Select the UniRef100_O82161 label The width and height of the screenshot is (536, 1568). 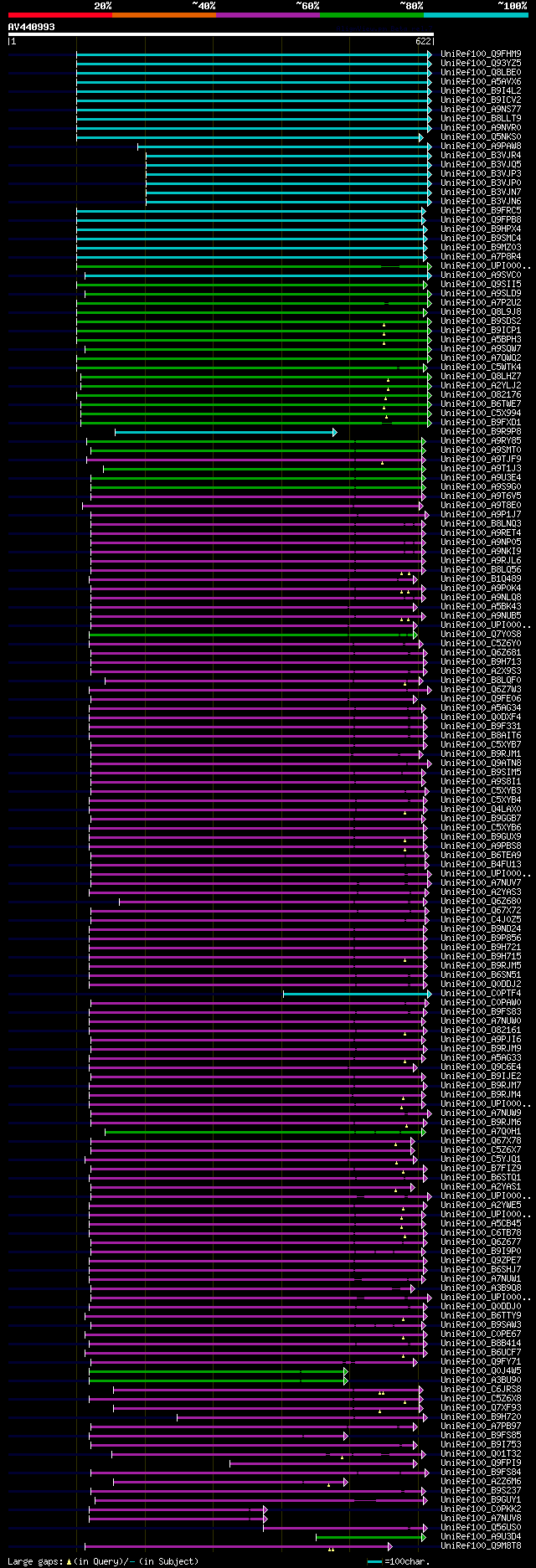[x=481, y=1031]
